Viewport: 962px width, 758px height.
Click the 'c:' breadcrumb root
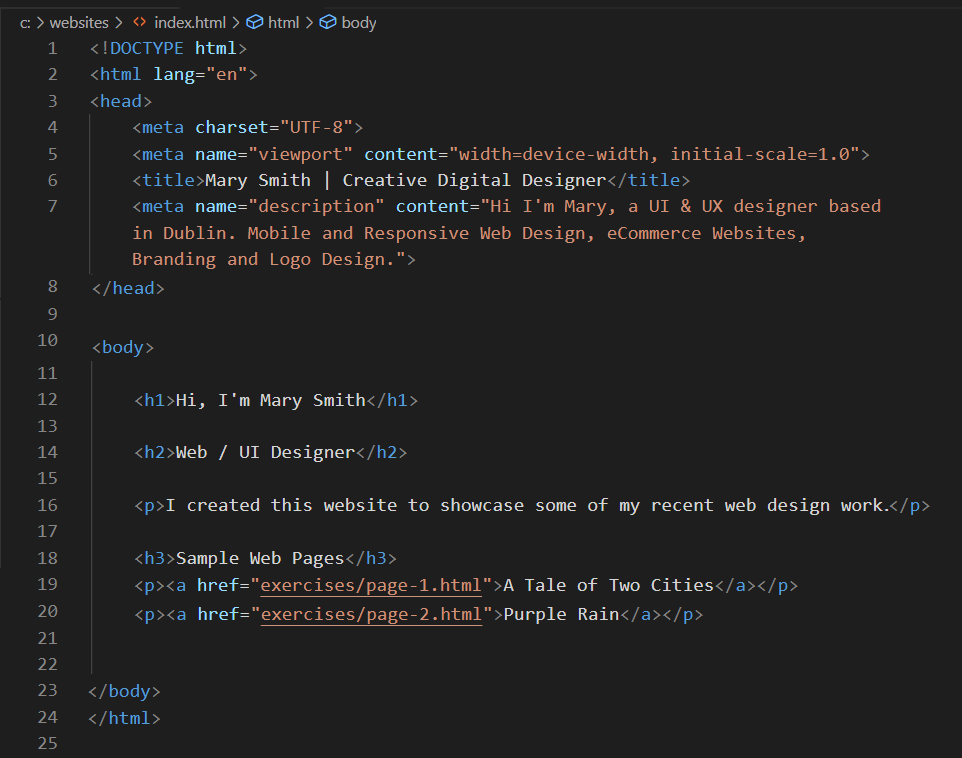25,23
